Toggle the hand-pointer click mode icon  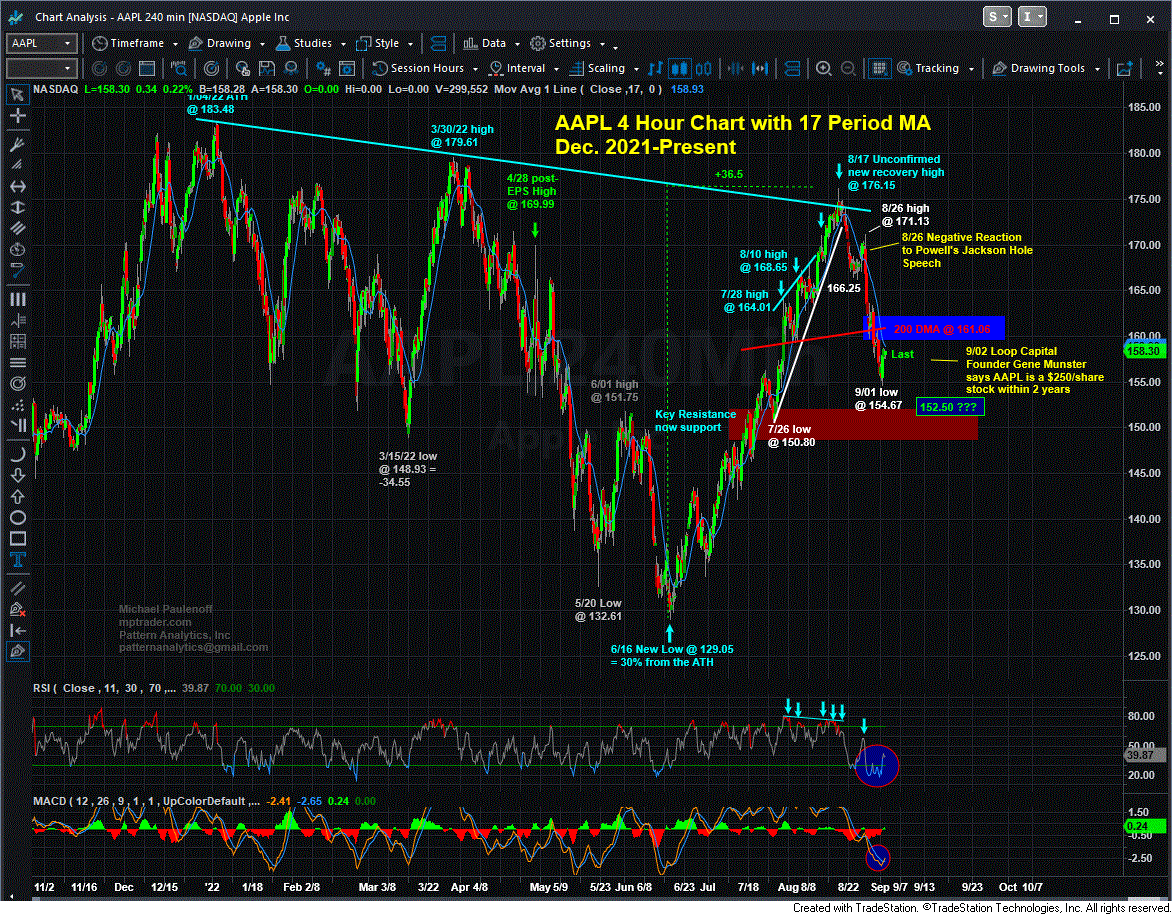(243, 69)
